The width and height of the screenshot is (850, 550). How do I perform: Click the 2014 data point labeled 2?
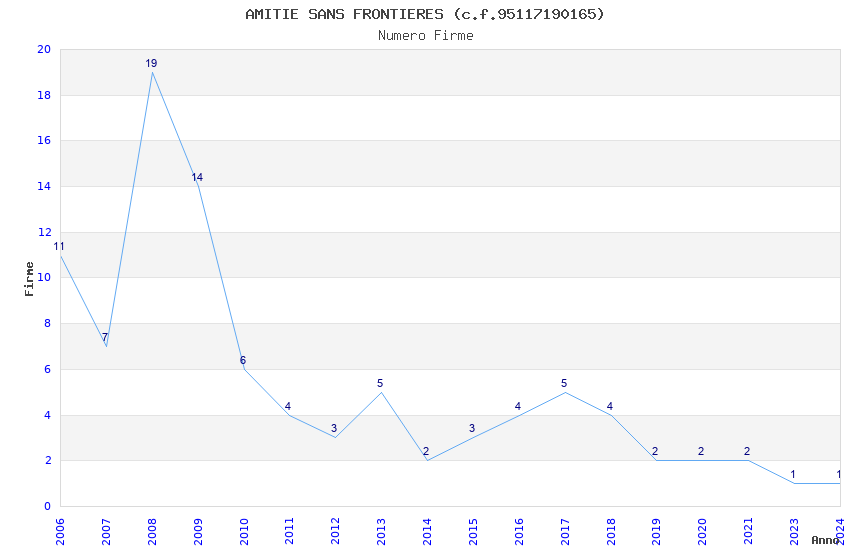426,451
